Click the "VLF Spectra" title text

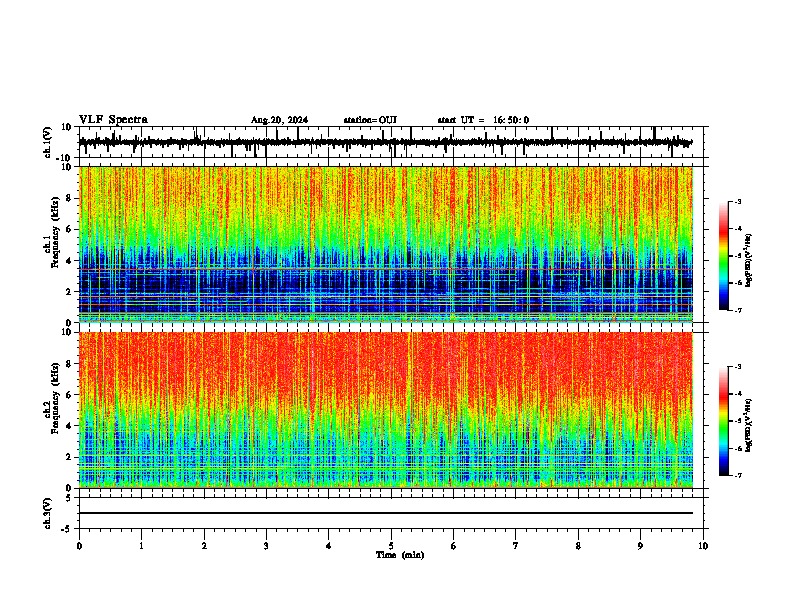113,120
